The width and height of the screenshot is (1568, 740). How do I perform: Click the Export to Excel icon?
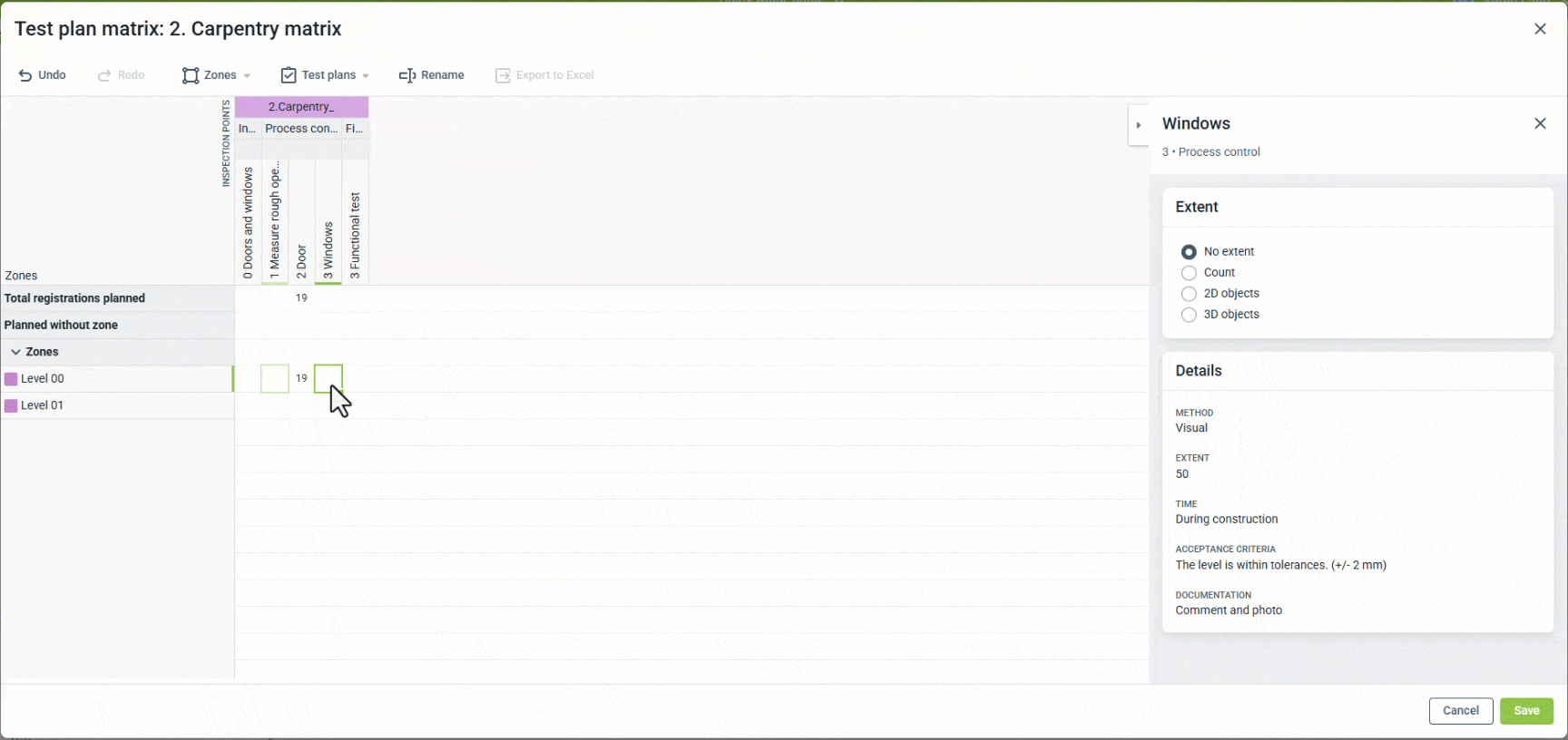(503, 75)
